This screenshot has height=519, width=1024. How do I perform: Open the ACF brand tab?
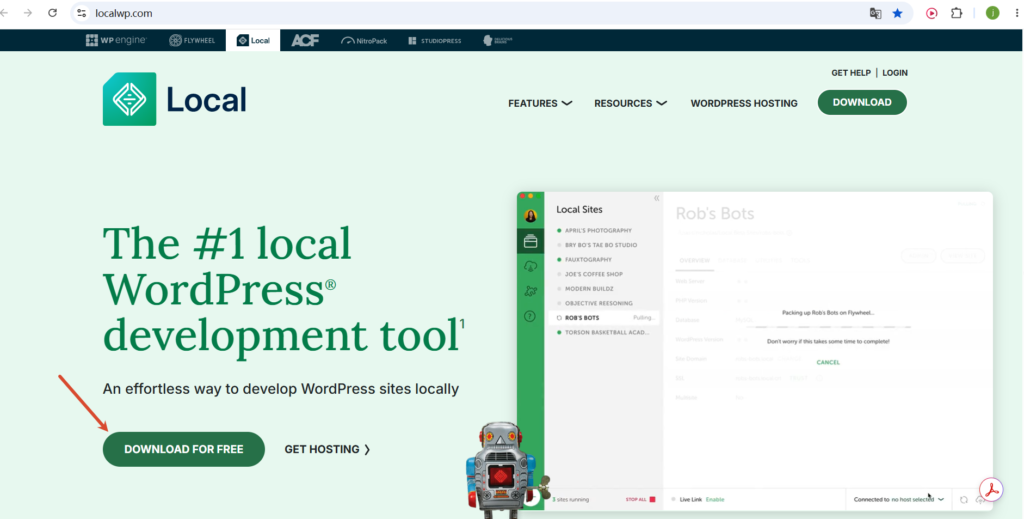305,40
